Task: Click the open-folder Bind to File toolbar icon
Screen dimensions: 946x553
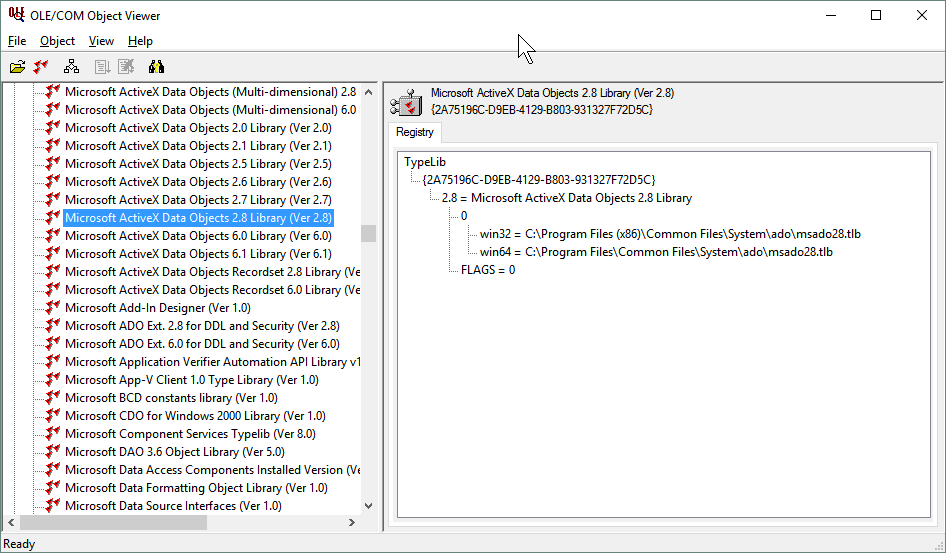Action: pos(17,67)
